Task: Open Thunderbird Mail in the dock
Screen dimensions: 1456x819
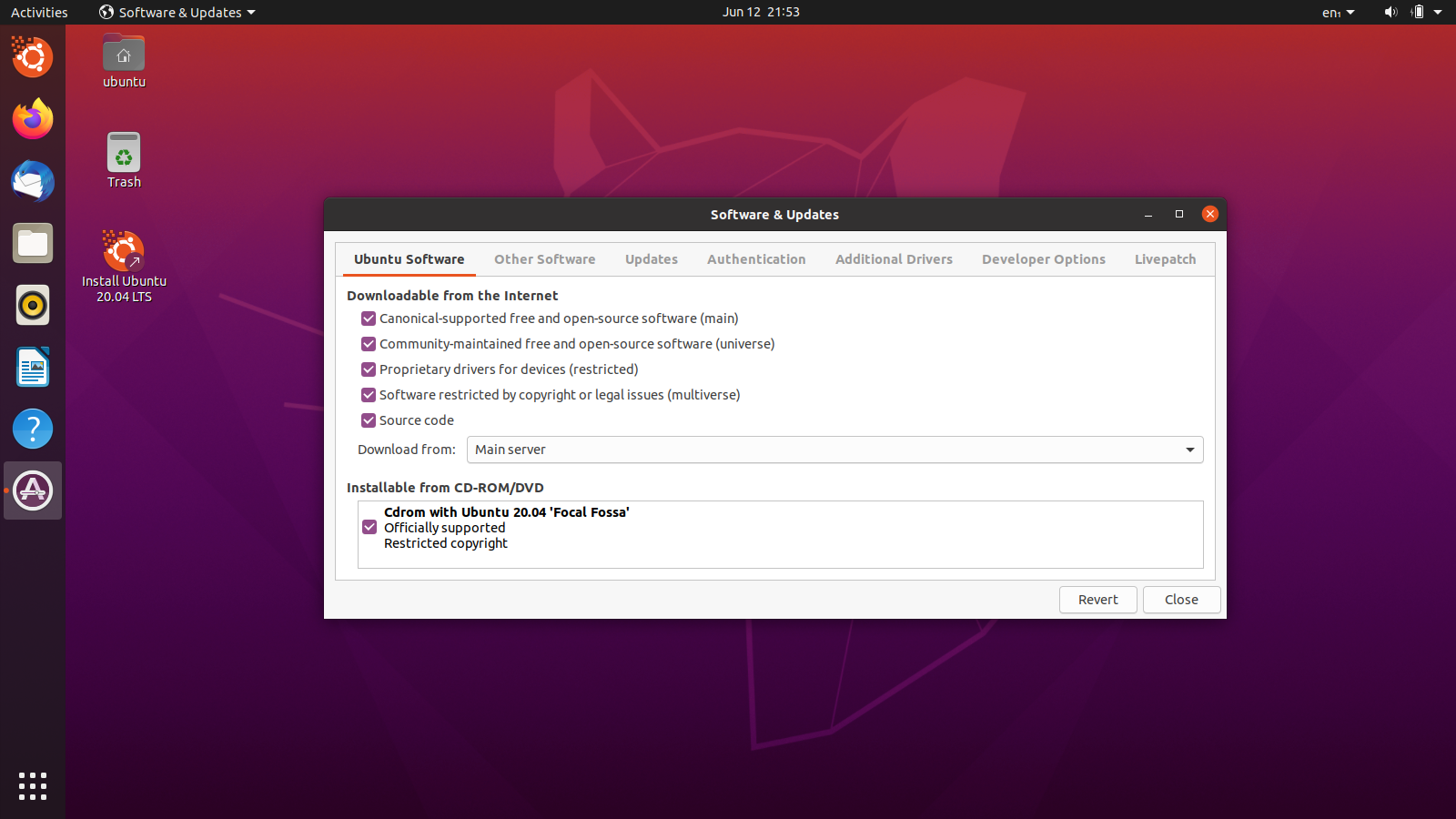Action: [33, 181]
